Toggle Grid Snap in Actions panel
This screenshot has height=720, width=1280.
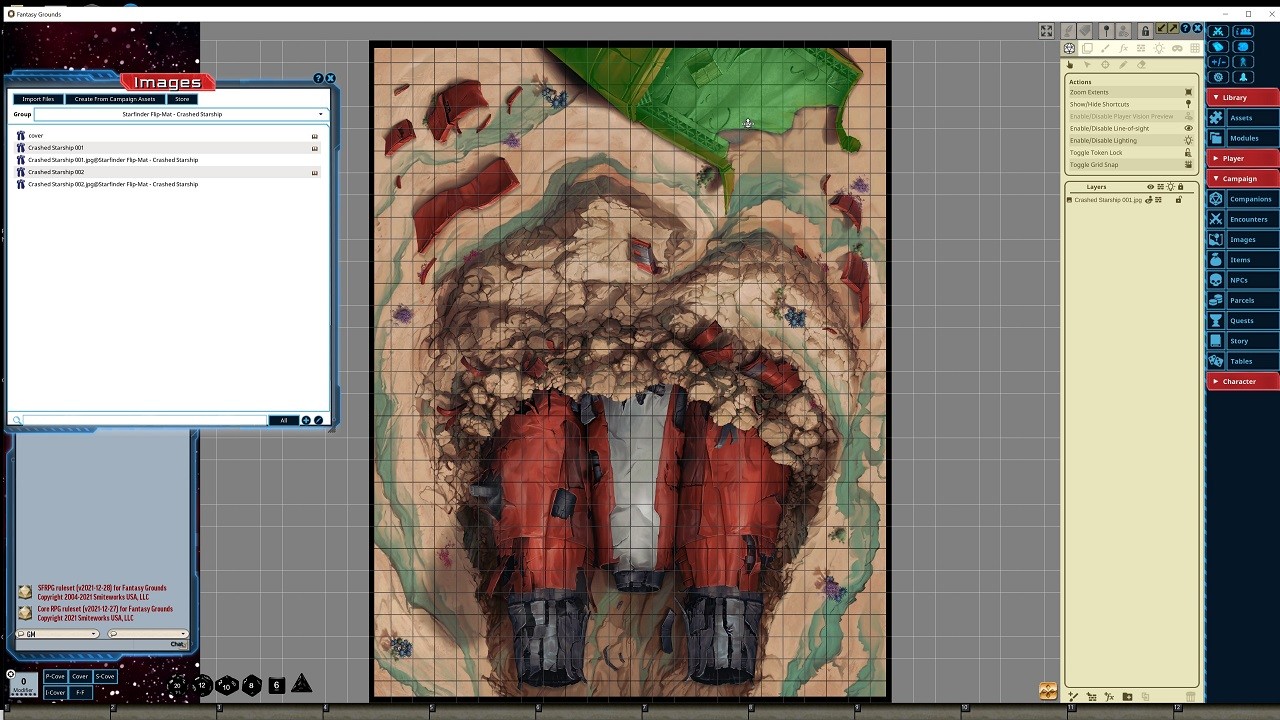coord(1188,165)
